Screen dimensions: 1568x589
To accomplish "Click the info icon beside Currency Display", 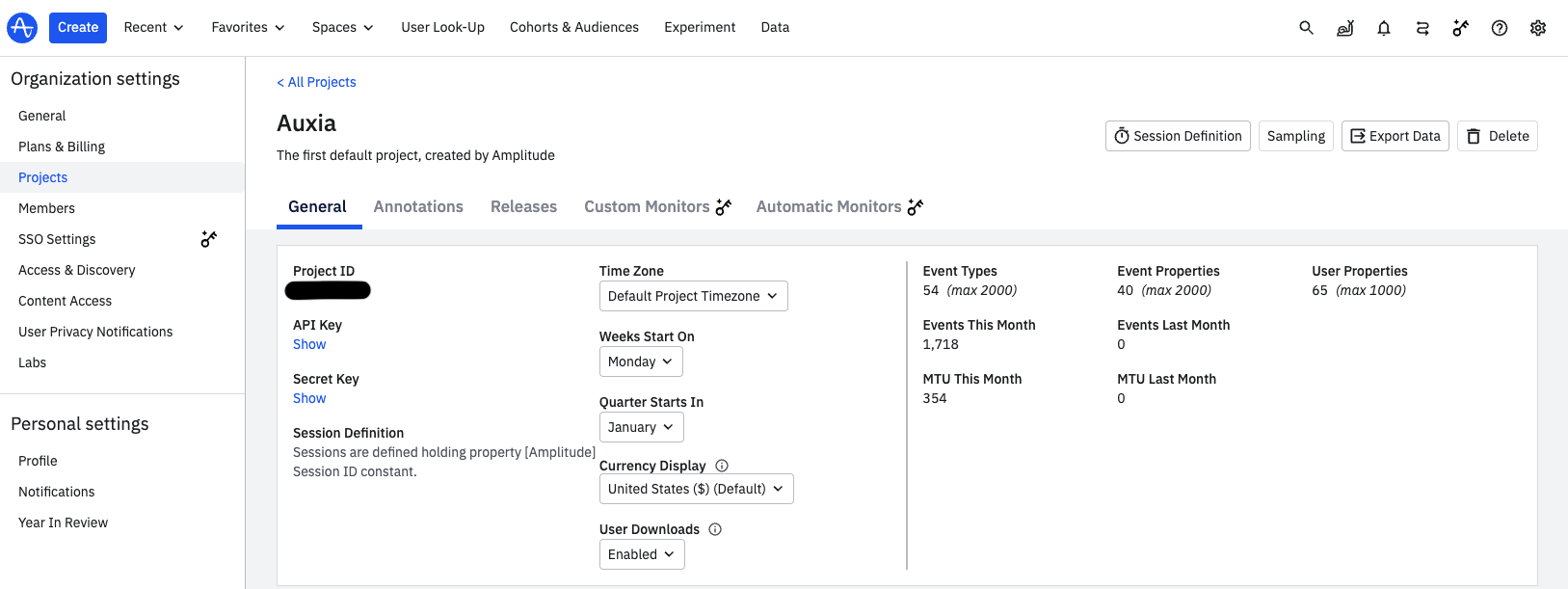I will click(x=722, y=466).
